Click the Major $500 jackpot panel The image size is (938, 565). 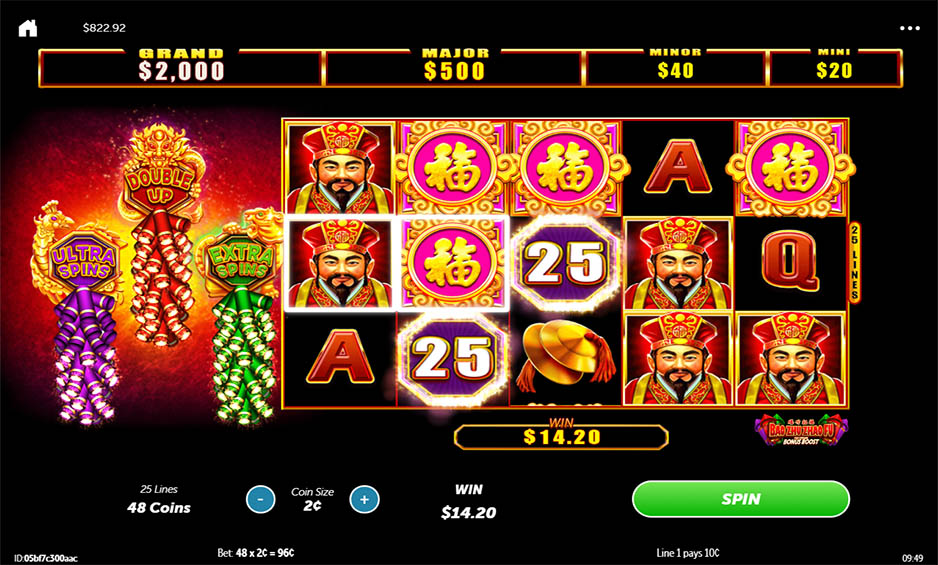coord(455,68)
